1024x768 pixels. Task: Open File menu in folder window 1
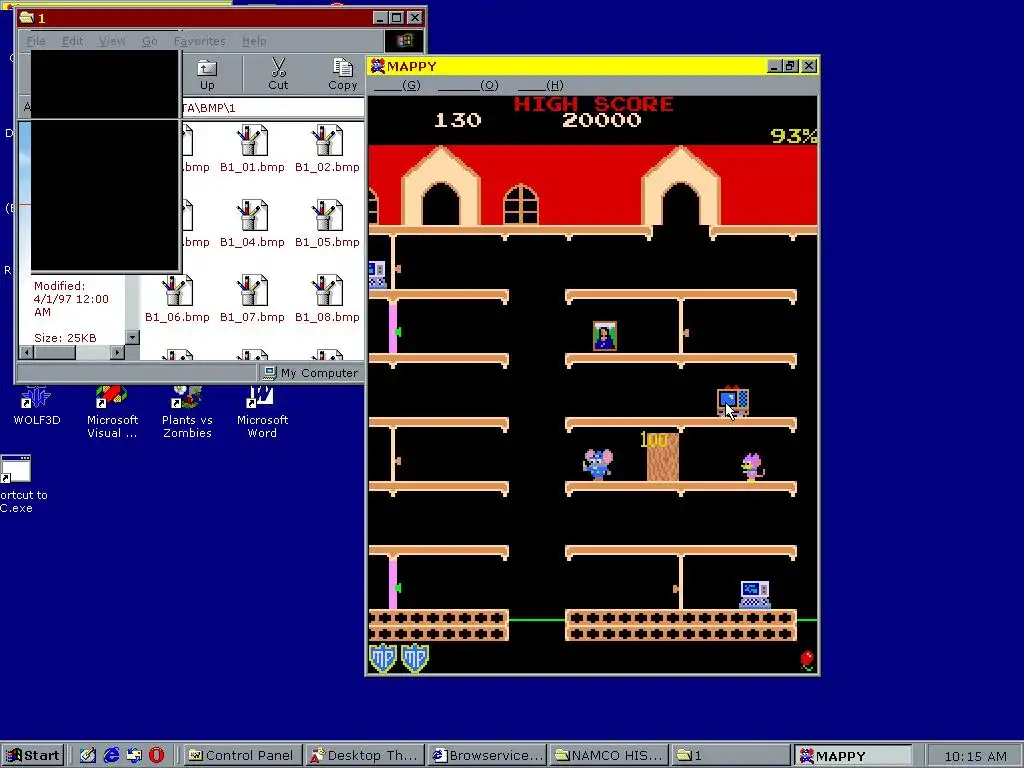tap(36, 41)
